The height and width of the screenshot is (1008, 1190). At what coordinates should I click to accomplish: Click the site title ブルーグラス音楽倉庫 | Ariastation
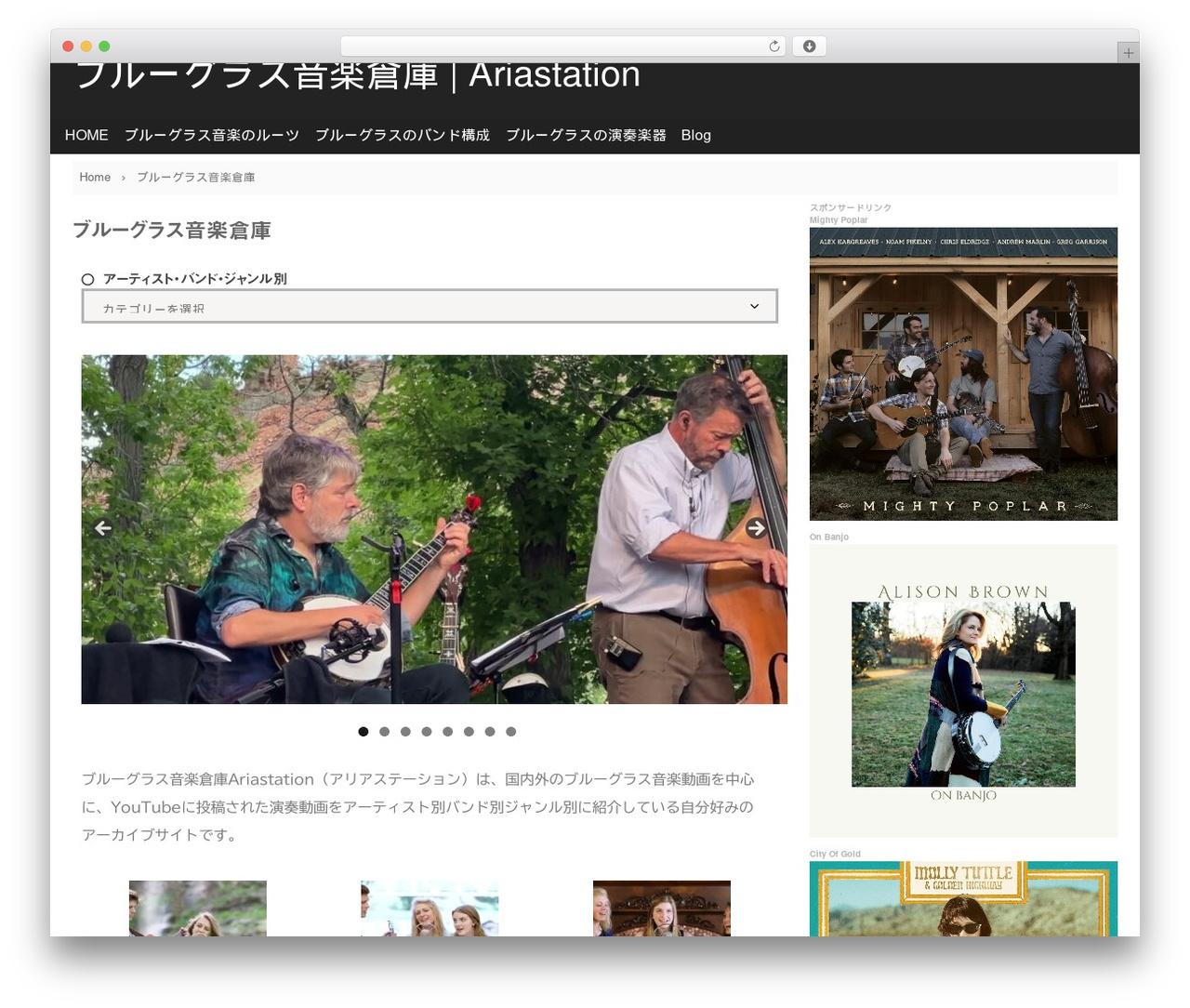point(358,74)
